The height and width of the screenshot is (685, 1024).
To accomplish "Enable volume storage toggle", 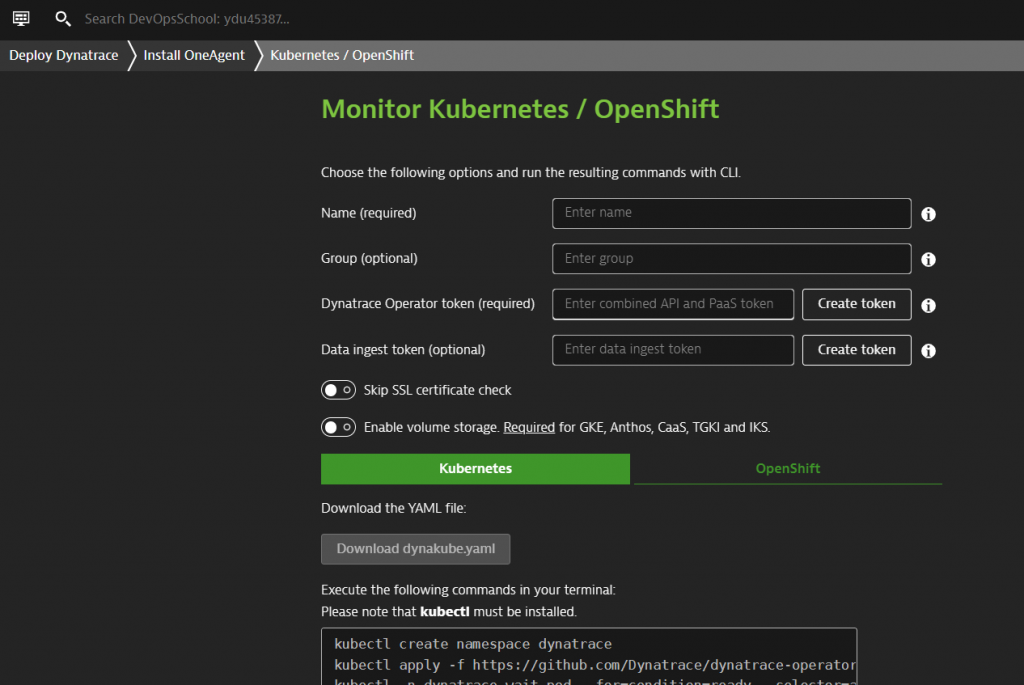I will [338, 427].
